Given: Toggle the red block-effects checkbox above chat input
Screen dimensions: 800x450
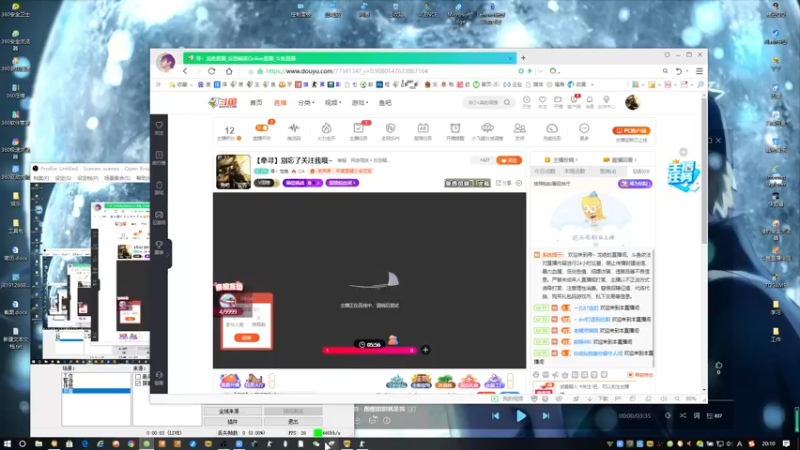Looking at the screenshot, I should click(630, 374).
